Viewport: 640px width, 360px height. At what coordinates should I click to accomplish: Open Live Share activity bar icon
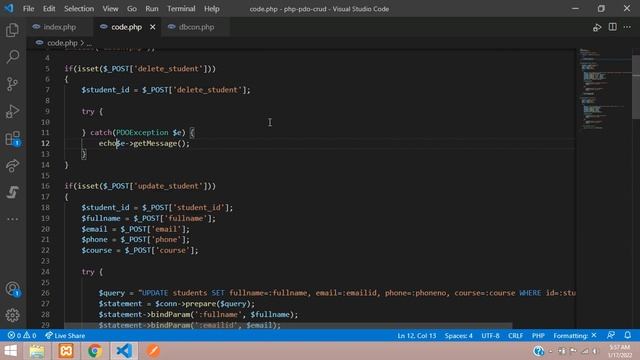click(x=13, y=165)
